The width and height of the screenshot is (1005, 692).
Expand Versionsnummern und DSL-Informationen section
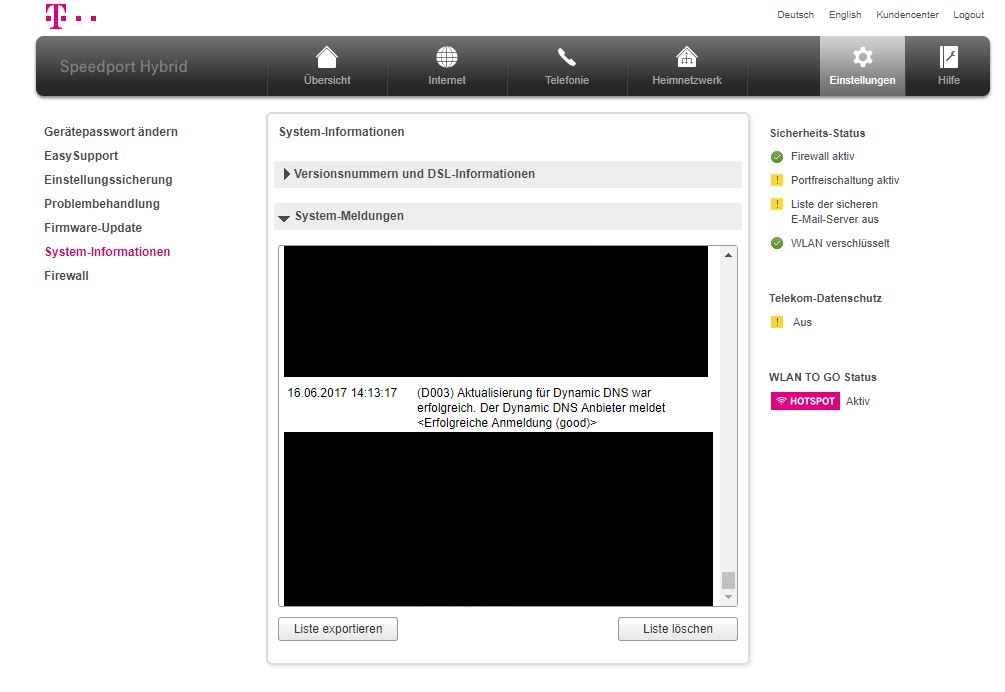tap(414, 174)
